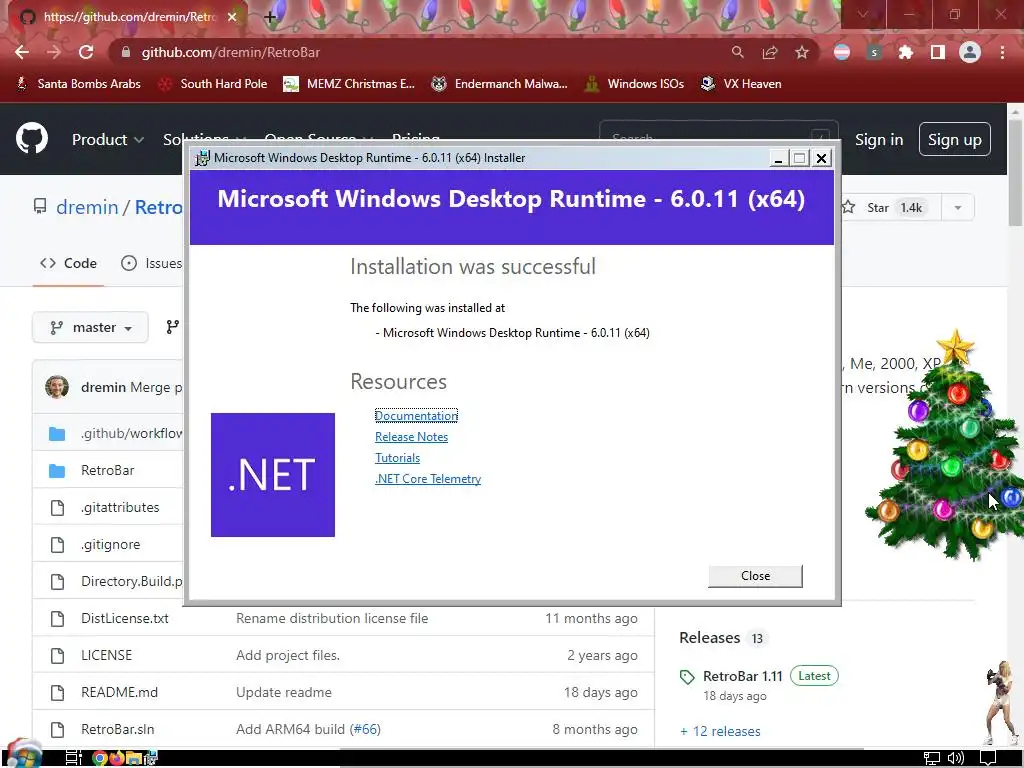Open Task View in the taskbar
Screen dimensions: 1024x768
74,758
